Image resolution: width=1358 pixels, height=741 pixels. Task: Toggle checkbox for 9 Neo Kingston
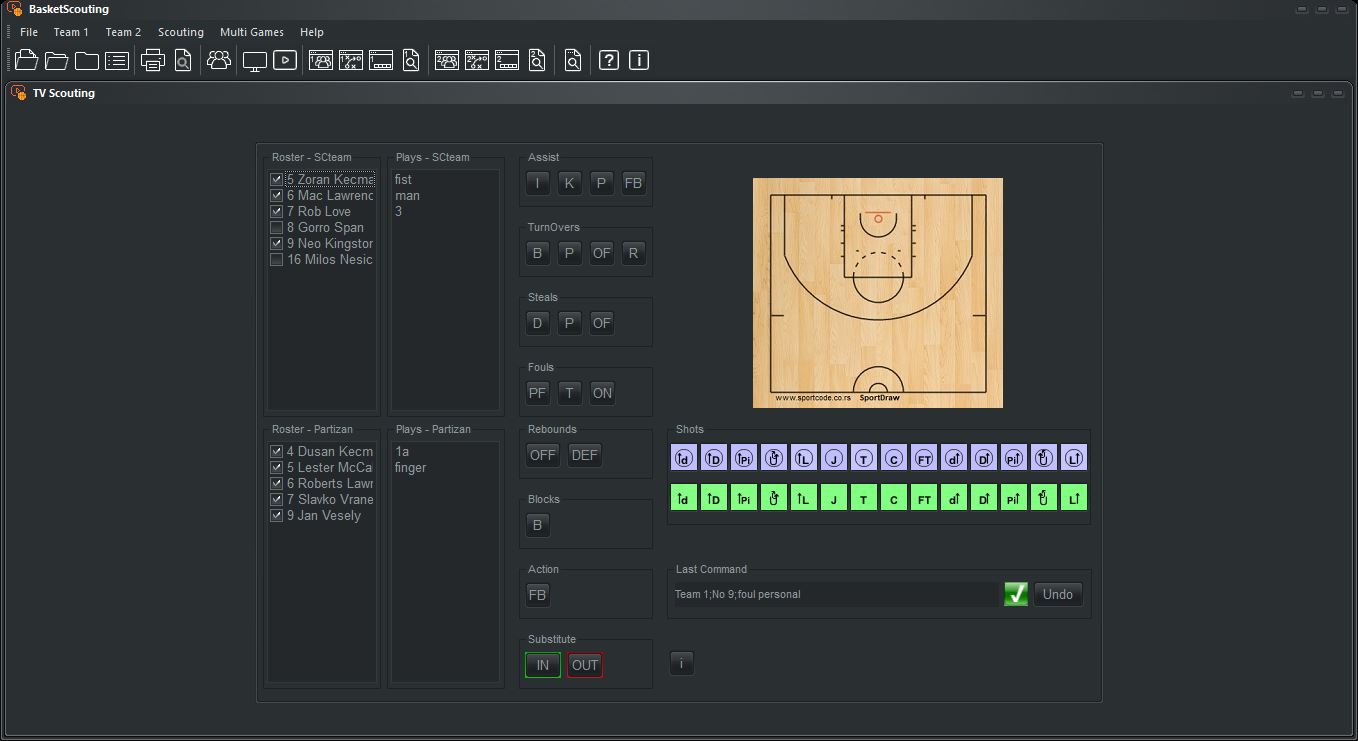click(x=277, y=244)
